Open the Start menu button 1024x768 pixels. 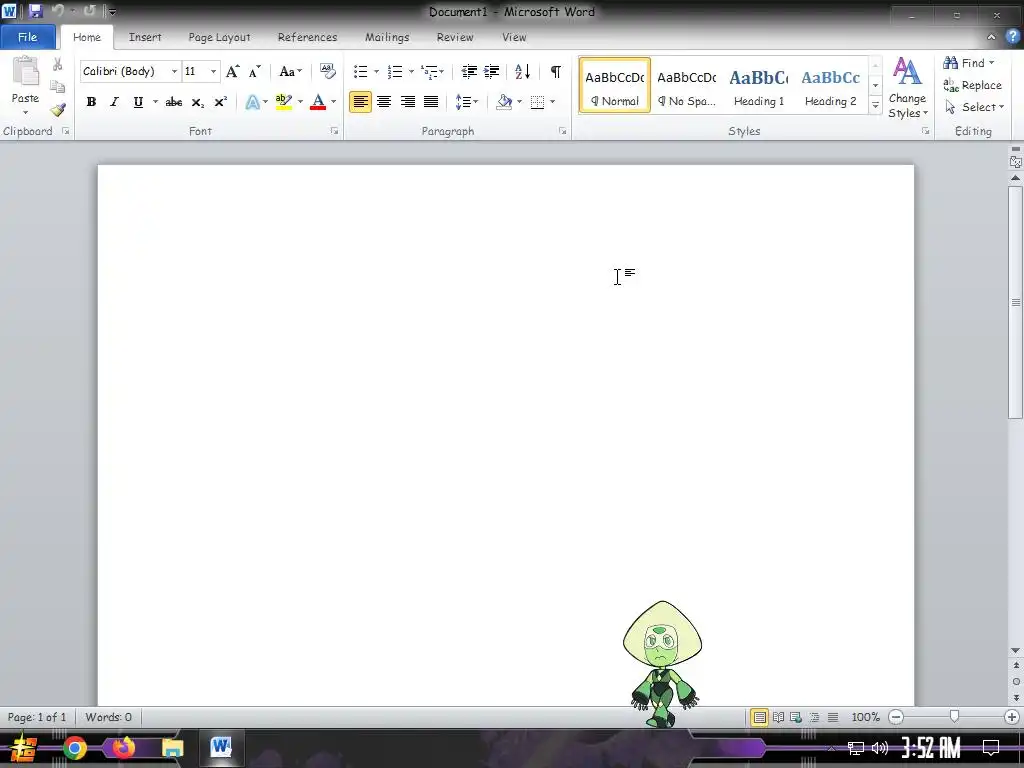point(24,748)
